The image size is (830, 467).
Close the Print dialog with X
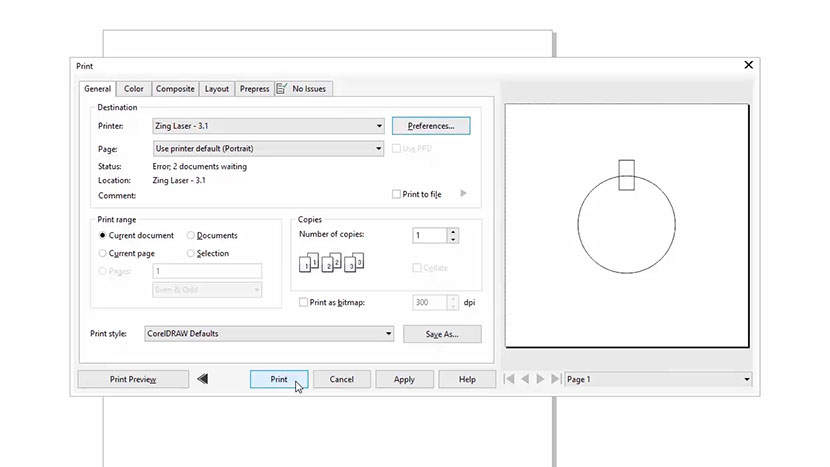(x=749, y=65)
